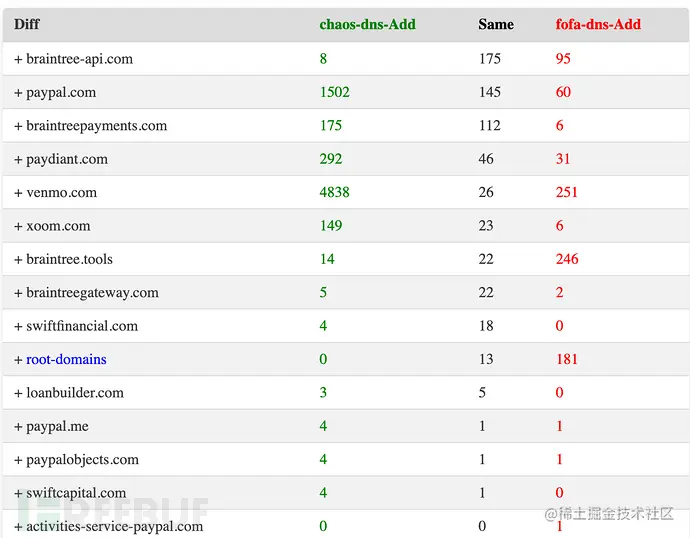
Task: Open the root-domains link
Action: [x=66, y=359]
